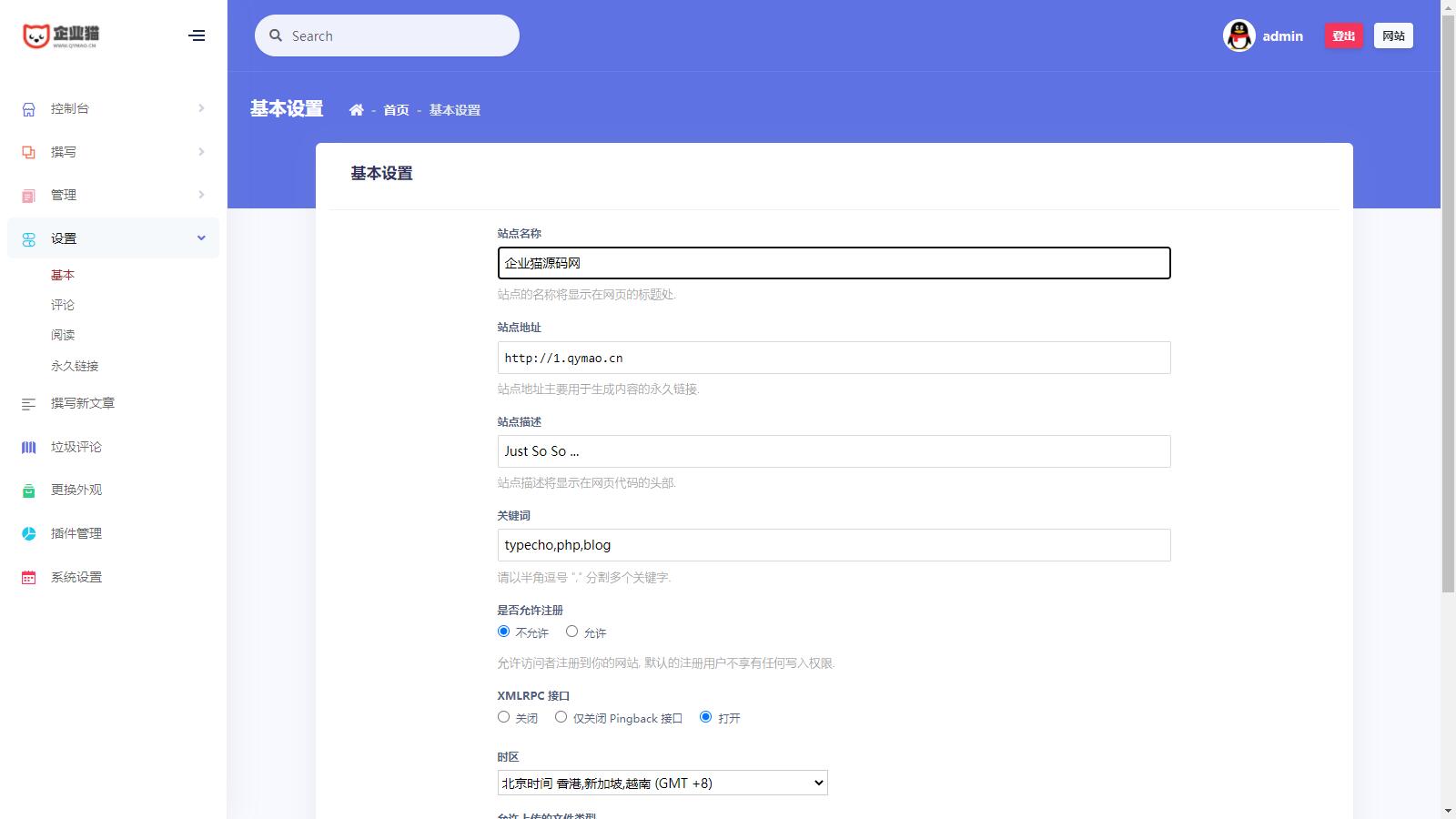The width and height of the screenshot is (1456, 819).
Task: Click the 企业猫 logo
Action: 61,35
